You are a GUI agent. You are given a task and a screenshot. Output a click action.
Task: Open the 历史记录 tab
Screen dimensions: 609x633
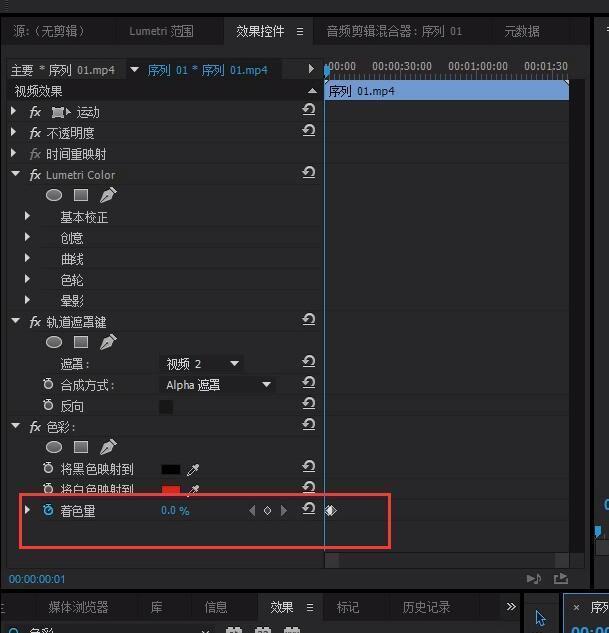[426, 607]
